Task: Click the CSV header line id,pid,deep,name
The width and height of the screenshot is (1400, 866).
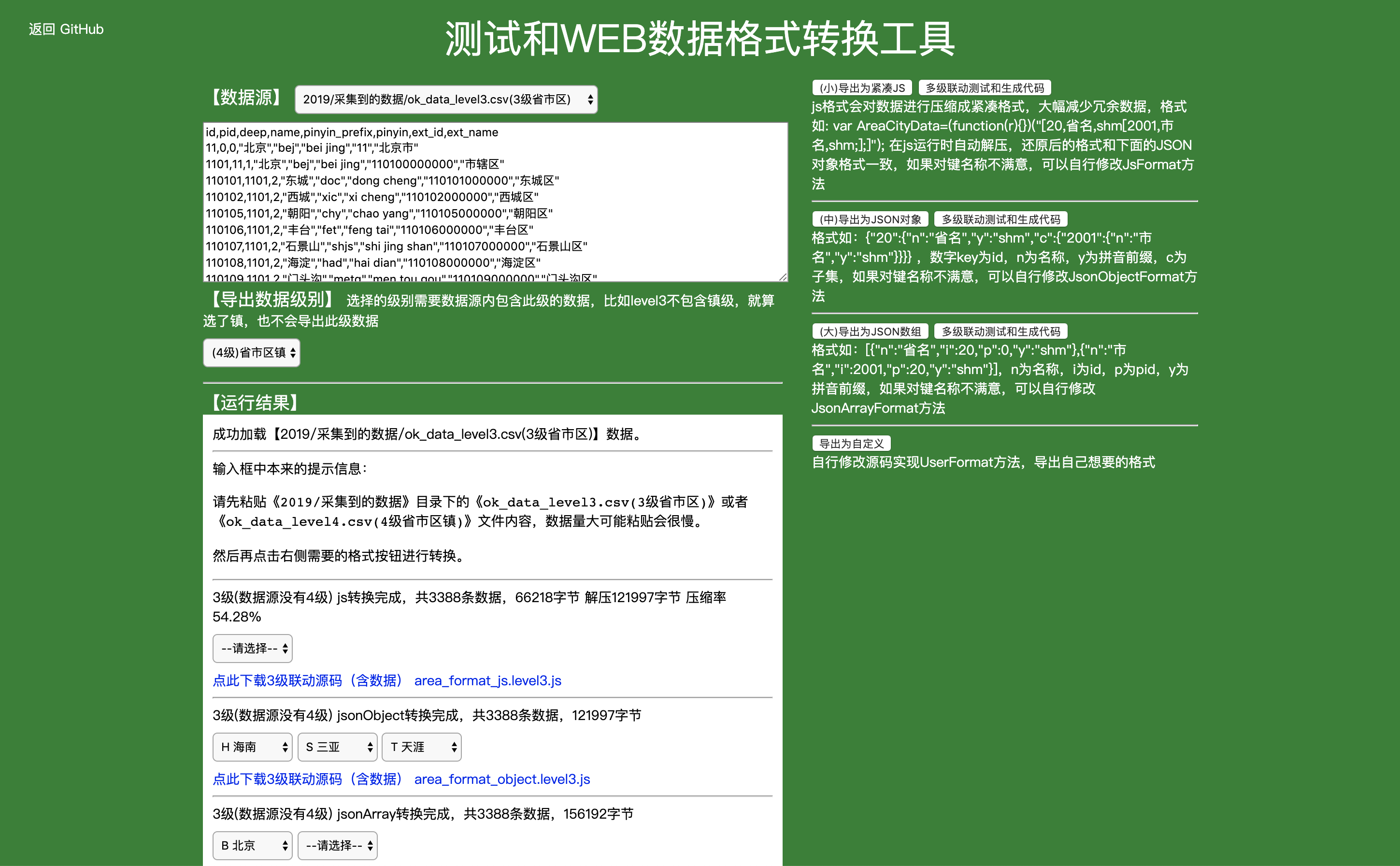Action: [352, 132]
